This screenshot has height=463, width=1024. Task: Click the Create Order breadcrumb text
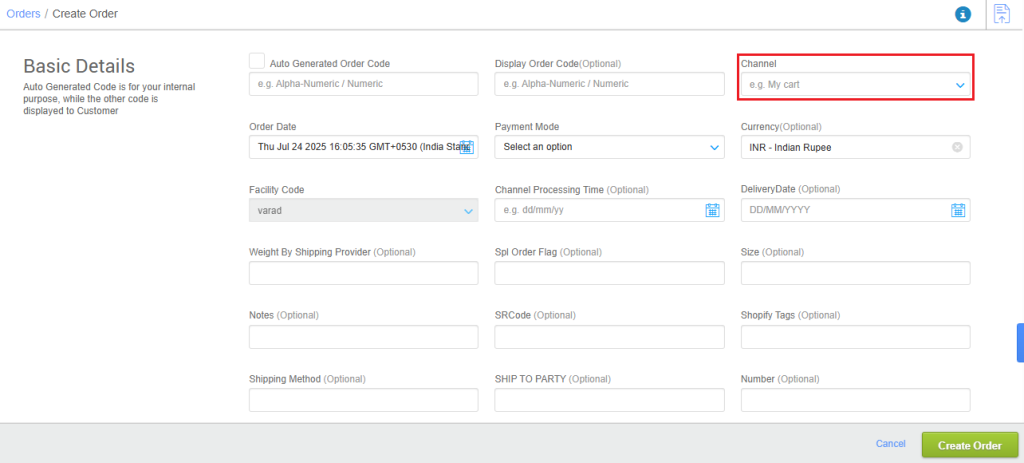pos(85,14)
